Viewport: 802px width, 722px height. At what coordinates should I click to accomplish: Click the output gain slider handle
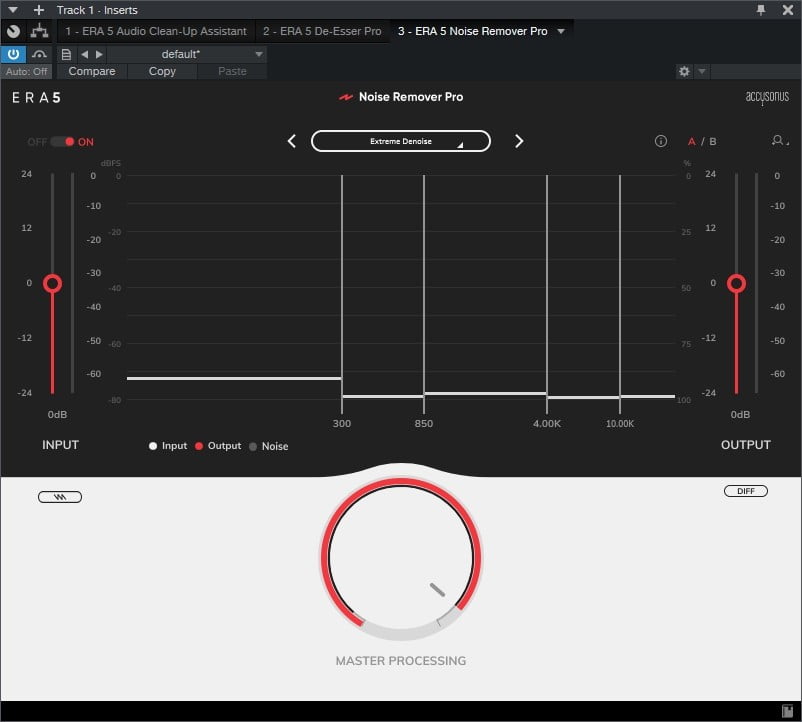736,283
